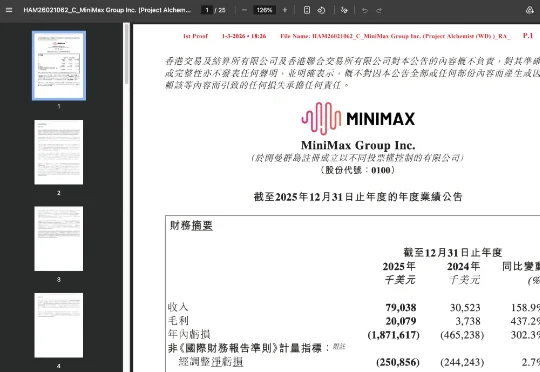
Task: Click the thumbnail label number 2
Action: click(59, 193)
